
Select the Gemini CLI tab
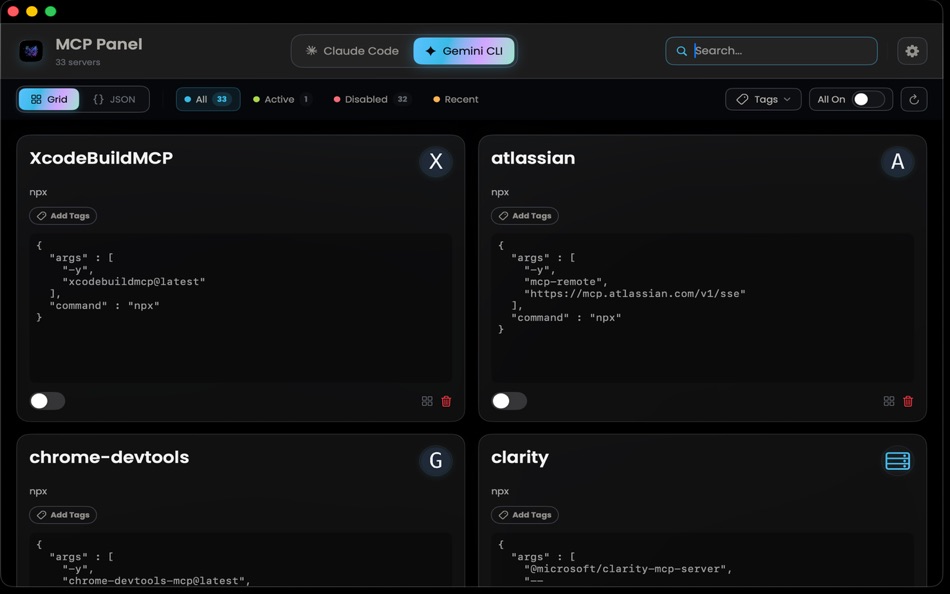pos(464,51)
